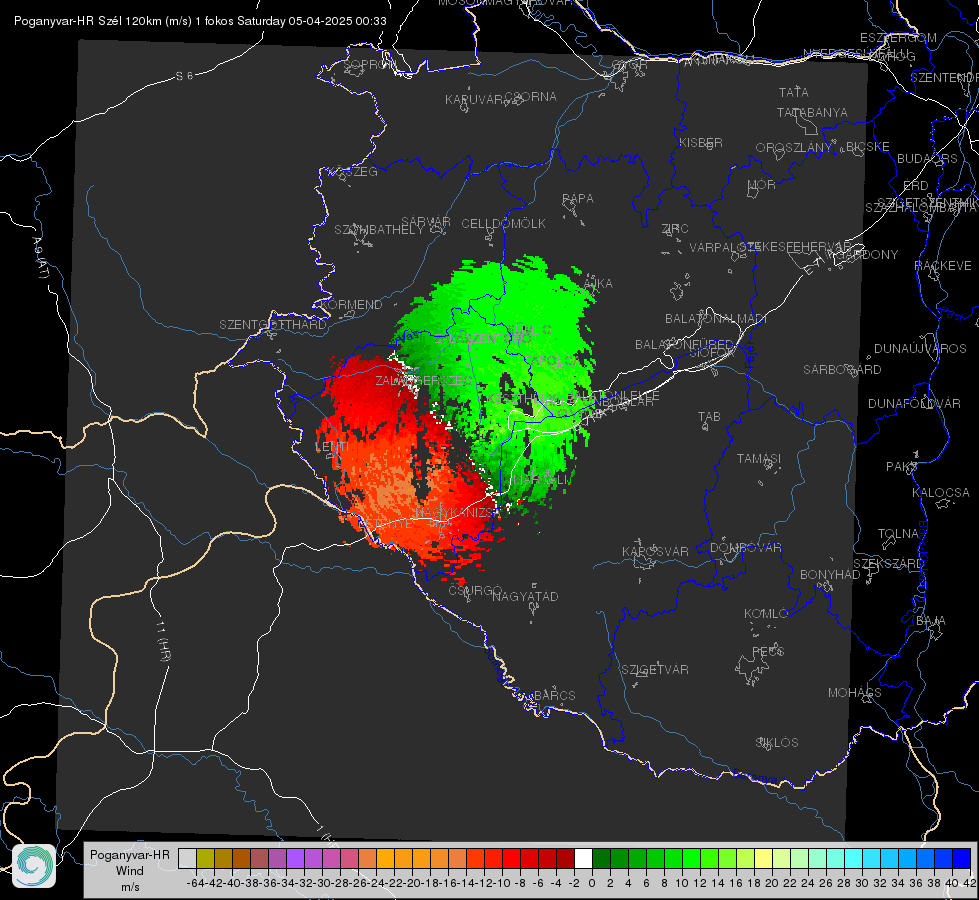Screen dimensions: 979x900
Task: Select the PECS city label
Action: [x=767, y=651]
